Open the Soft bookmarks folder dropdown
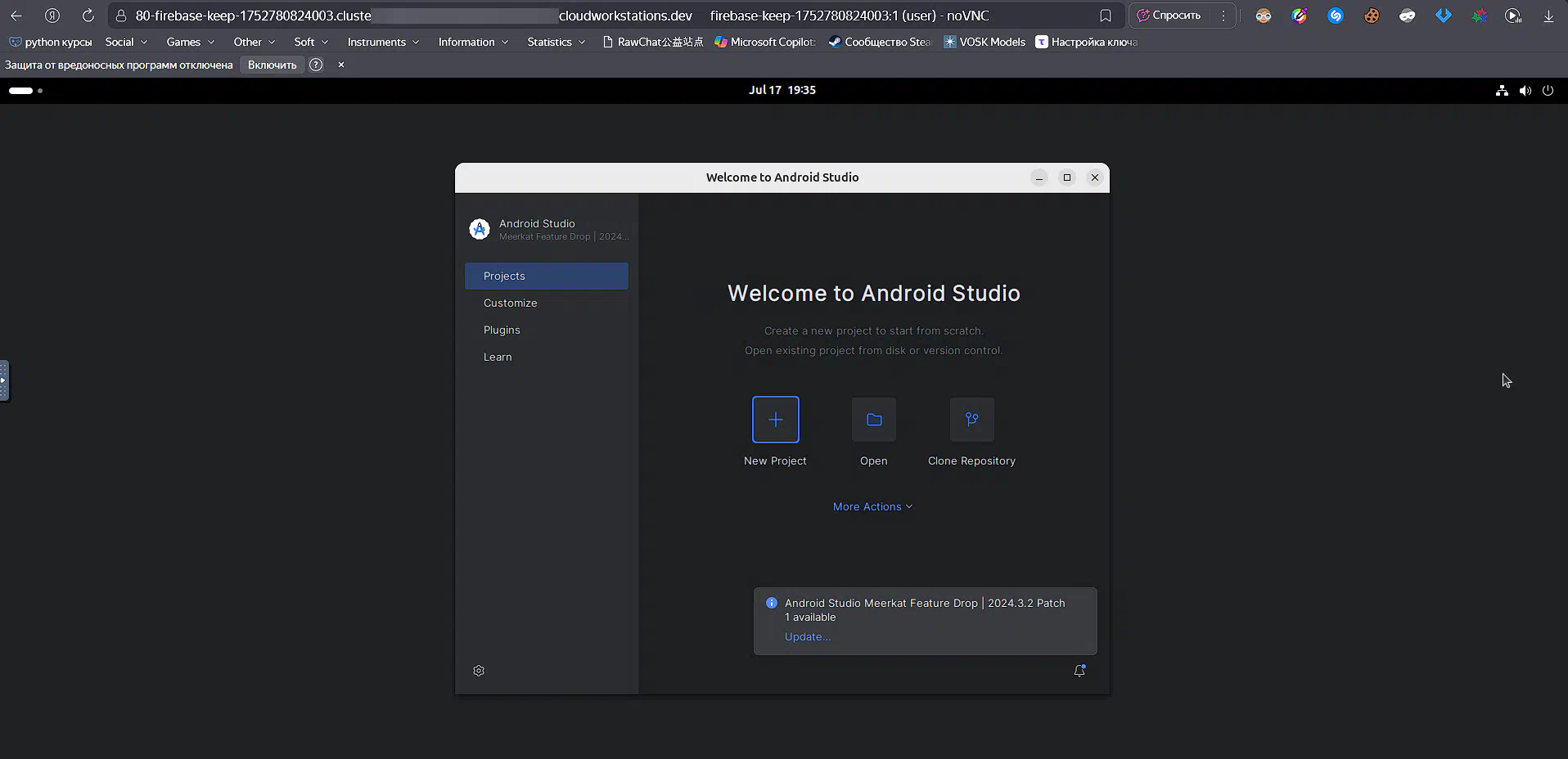Image resolution: width=1568 pixels, height=759 pixels. [311, 42]
